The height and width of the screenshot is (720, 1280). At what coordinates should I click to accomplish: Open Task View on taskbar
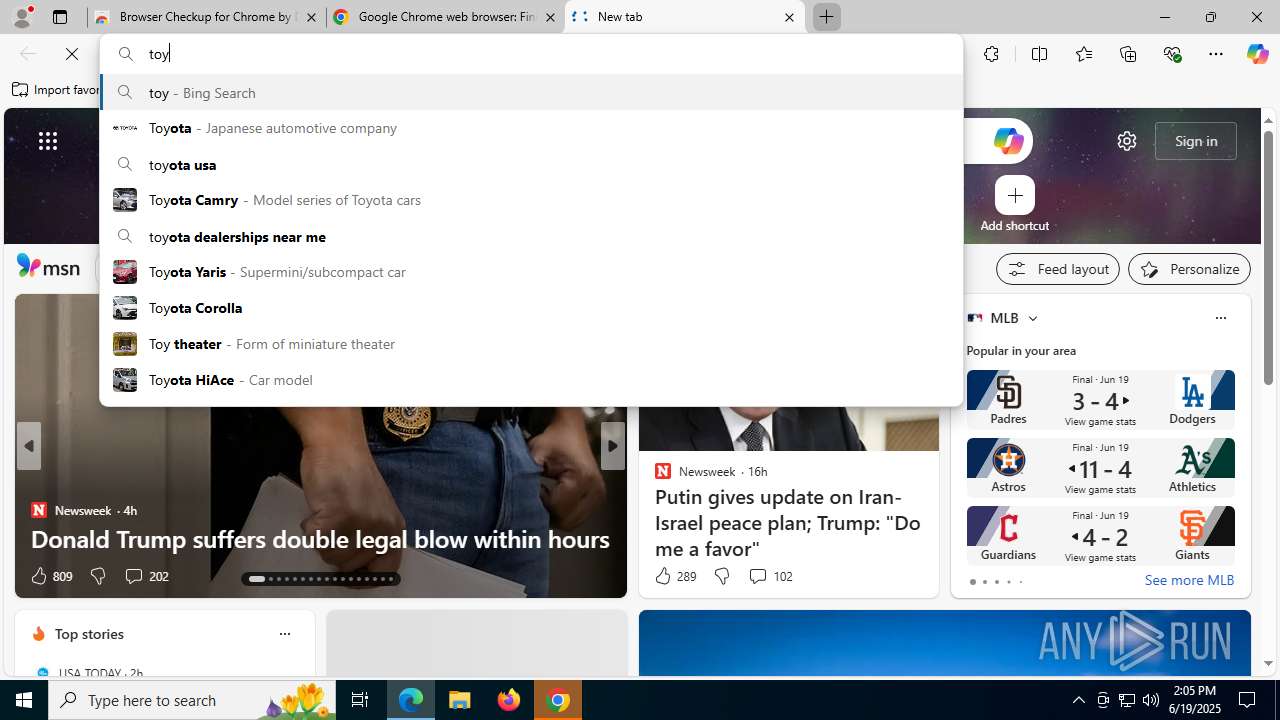pos(360,700)
